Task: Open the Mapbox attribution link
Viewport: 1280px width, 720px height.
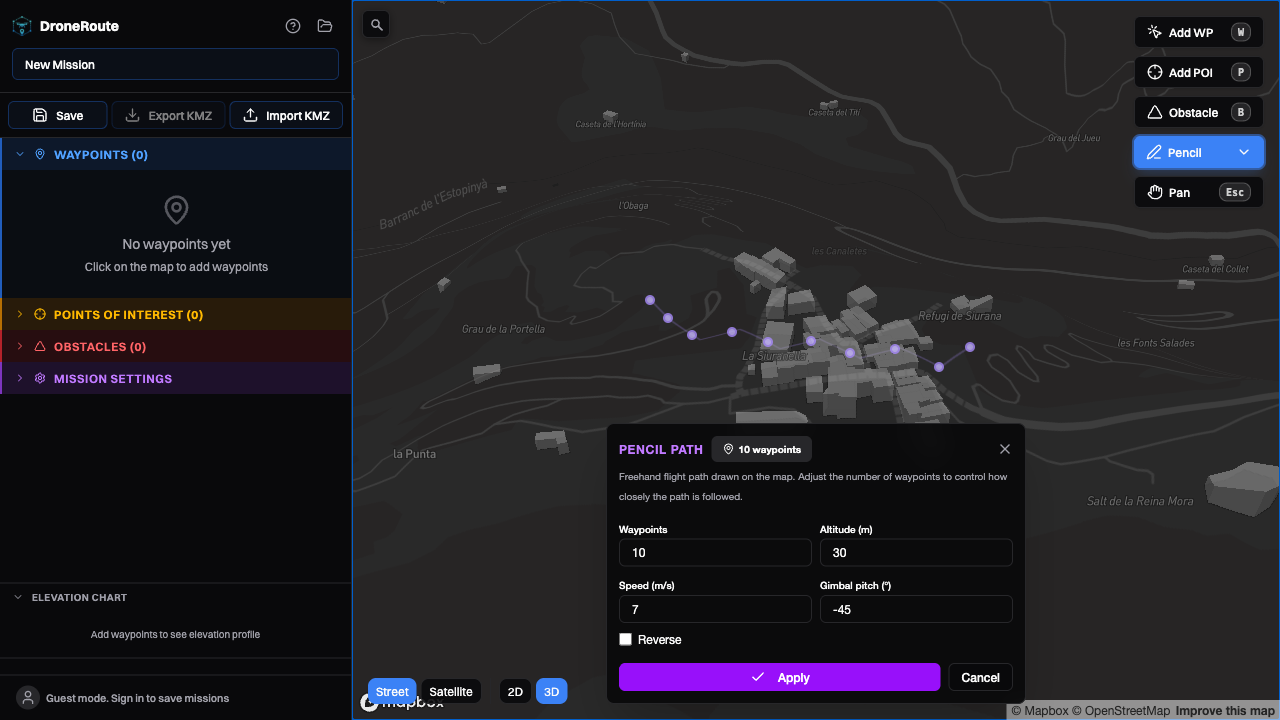Action: [1040, 711]
